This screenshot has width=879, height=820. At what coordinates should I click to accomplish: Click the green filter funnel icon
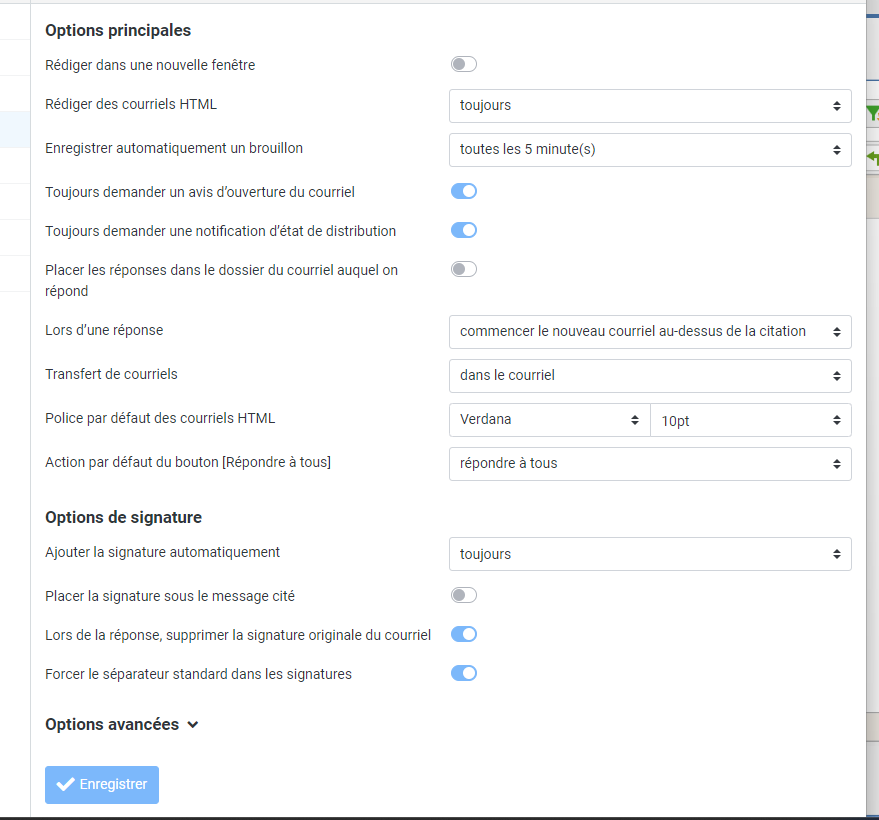(872, 113)
